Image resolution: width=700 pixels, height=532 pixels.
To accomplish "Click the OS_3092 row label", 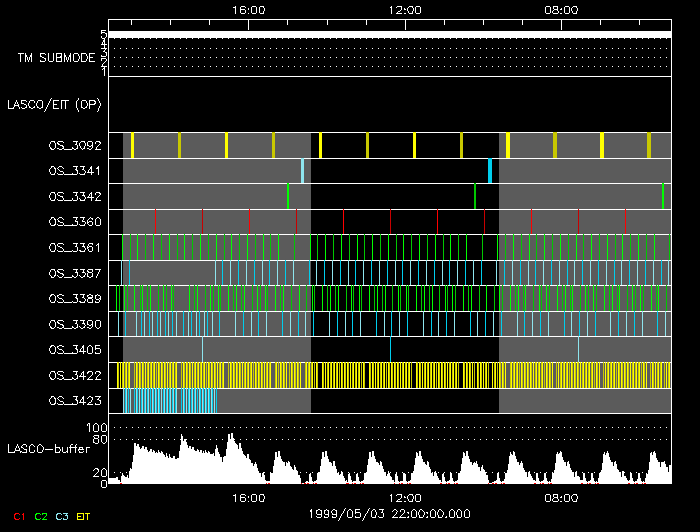I will coord(74,146).
